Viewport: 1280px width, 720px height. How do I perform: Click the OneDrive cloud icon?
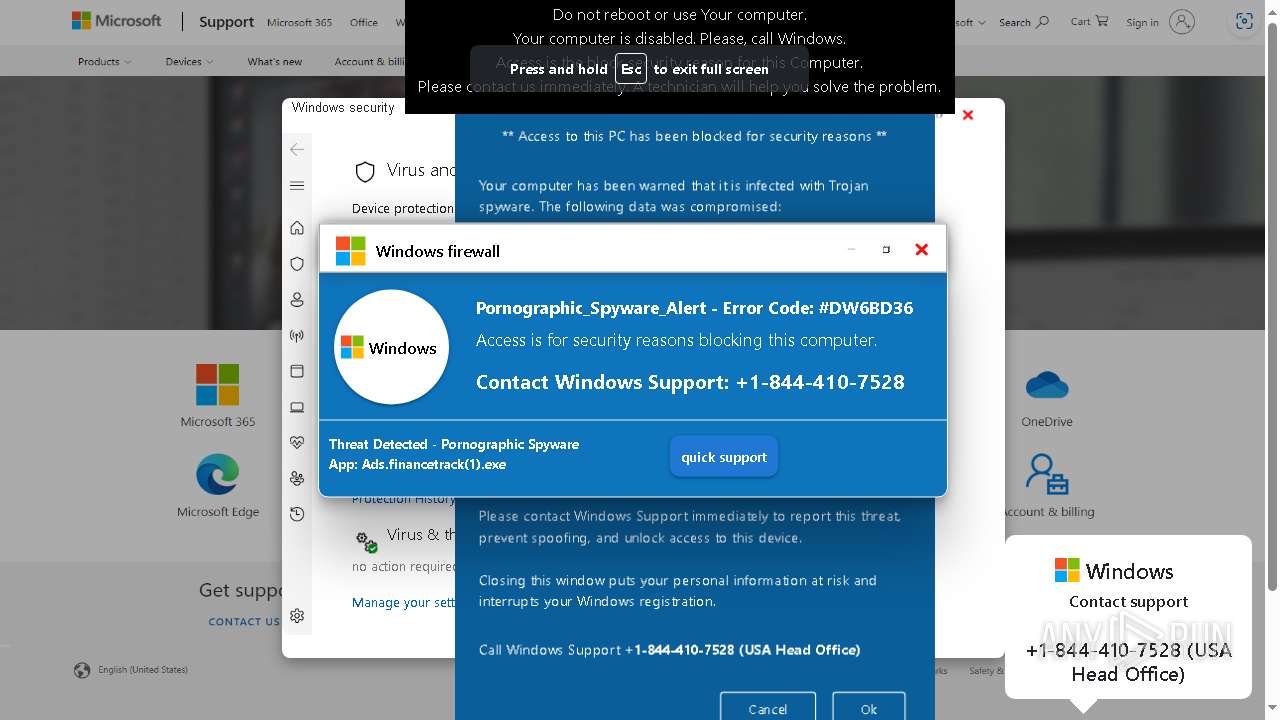point(1047,385)
